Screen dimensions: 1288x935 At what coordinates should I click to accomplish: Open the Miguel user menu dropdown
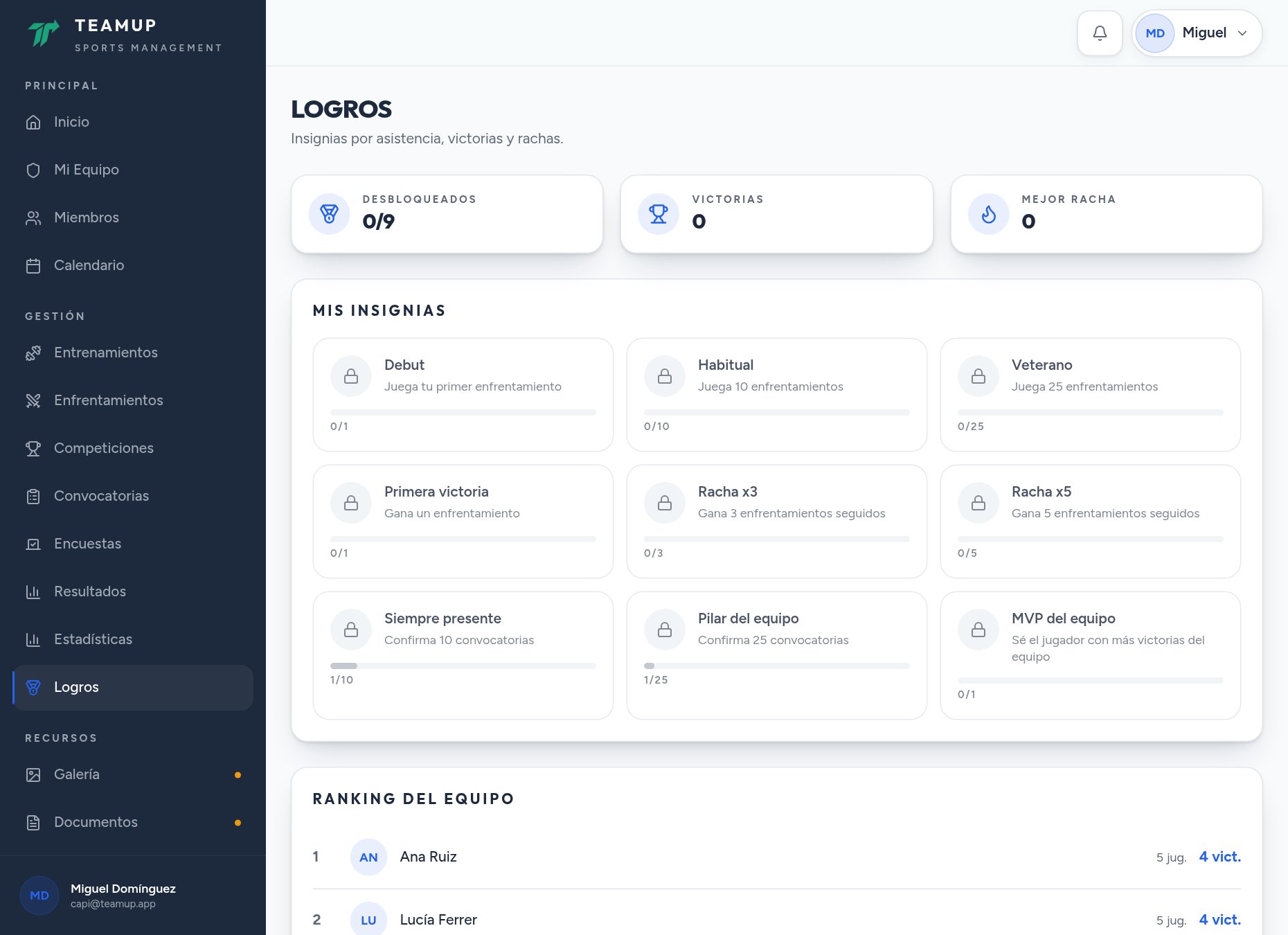pos(1197,33)
